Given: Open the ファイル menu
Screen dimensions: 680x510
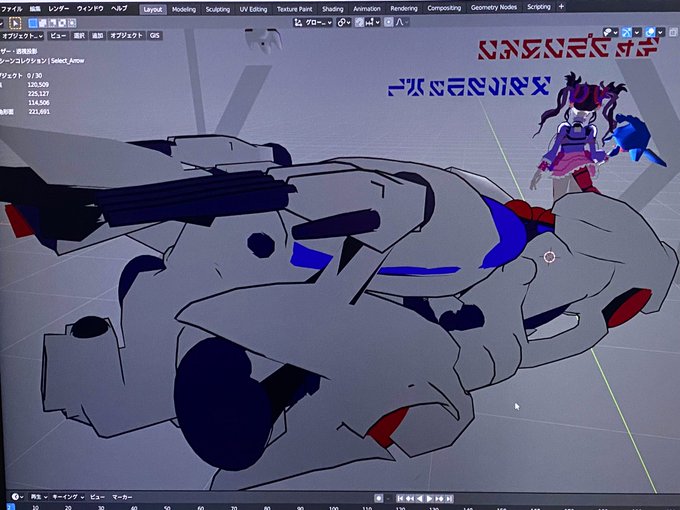Looking at the screenshot, I should click(12, 9).
